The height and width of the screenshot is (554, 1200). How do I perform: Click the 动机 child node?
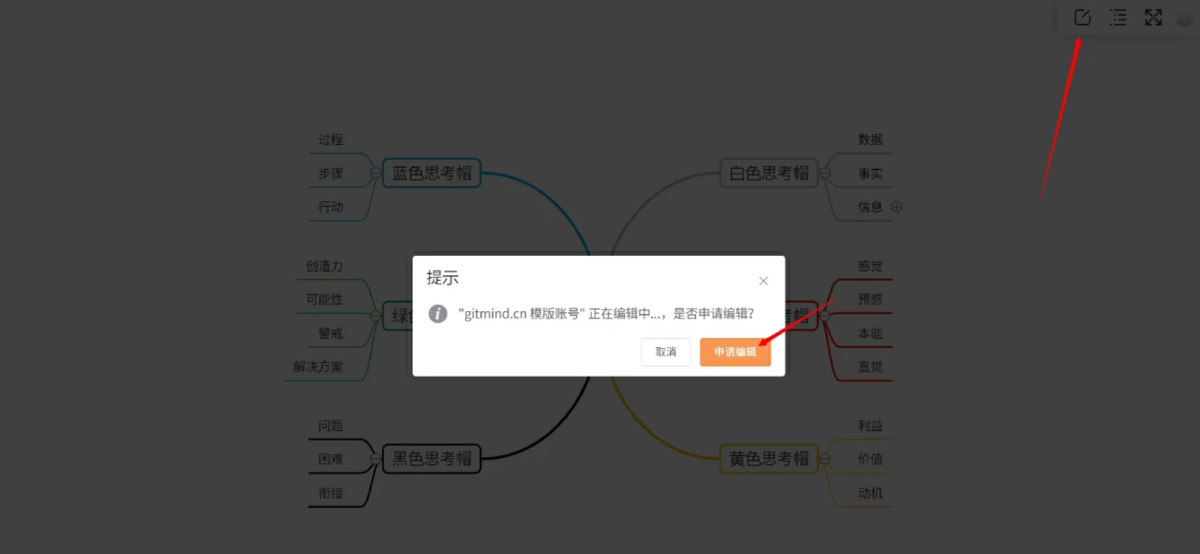coord(870,493)
